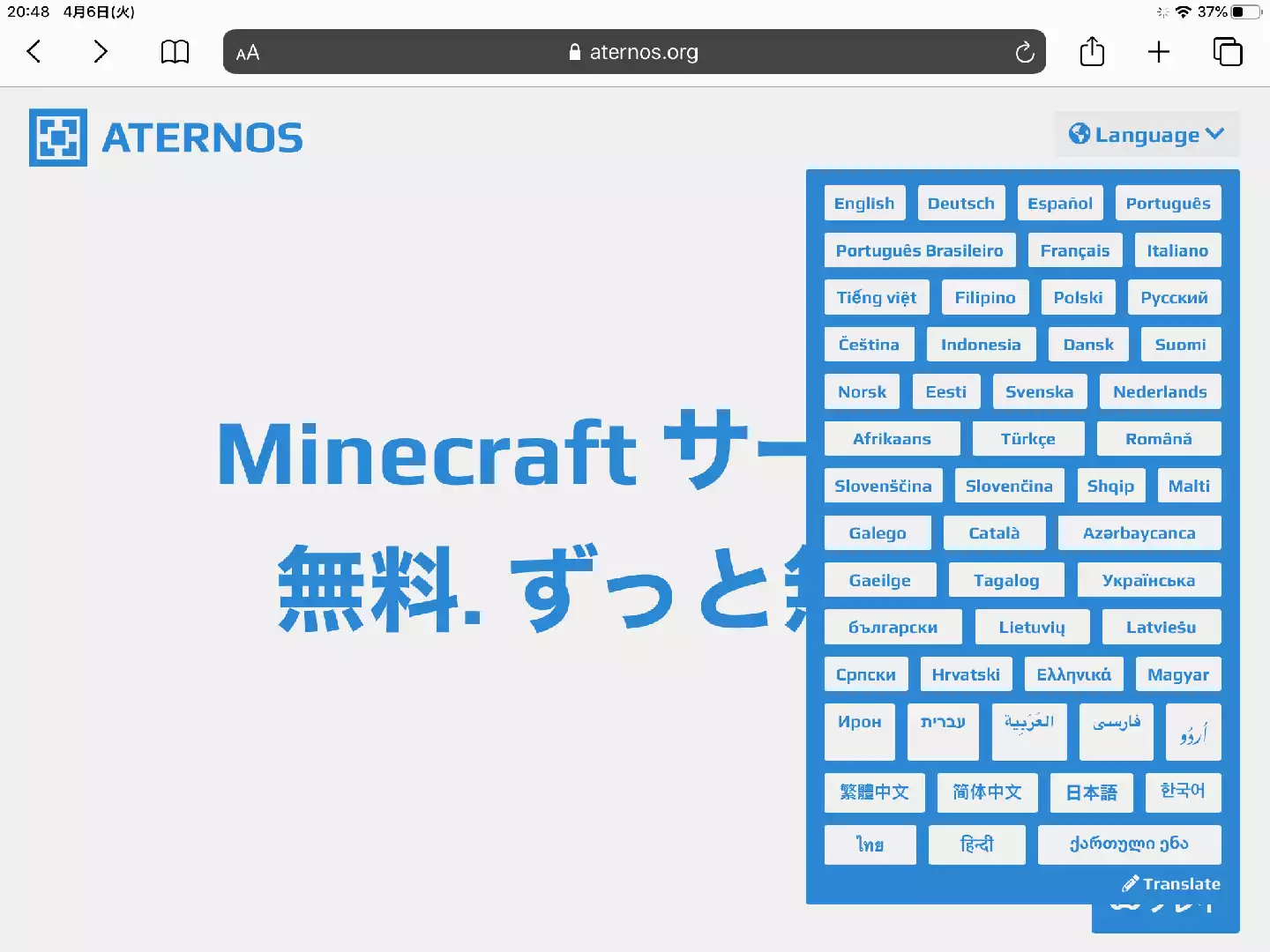This screenshot has height=952, width=1270.
Task: Select Català language
Action: (994, 532)
